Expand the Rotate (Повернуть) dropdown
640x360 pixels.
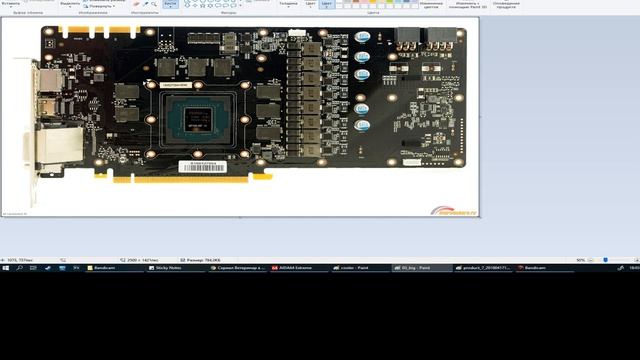[99, 6]
